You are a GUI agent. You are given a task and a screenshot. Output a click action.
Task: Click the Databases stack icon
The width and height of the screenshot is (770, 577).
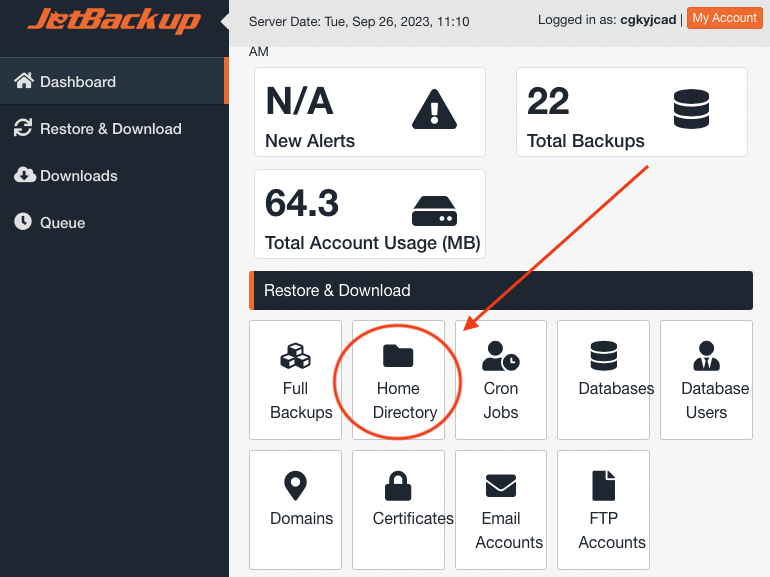pos(604,356)
